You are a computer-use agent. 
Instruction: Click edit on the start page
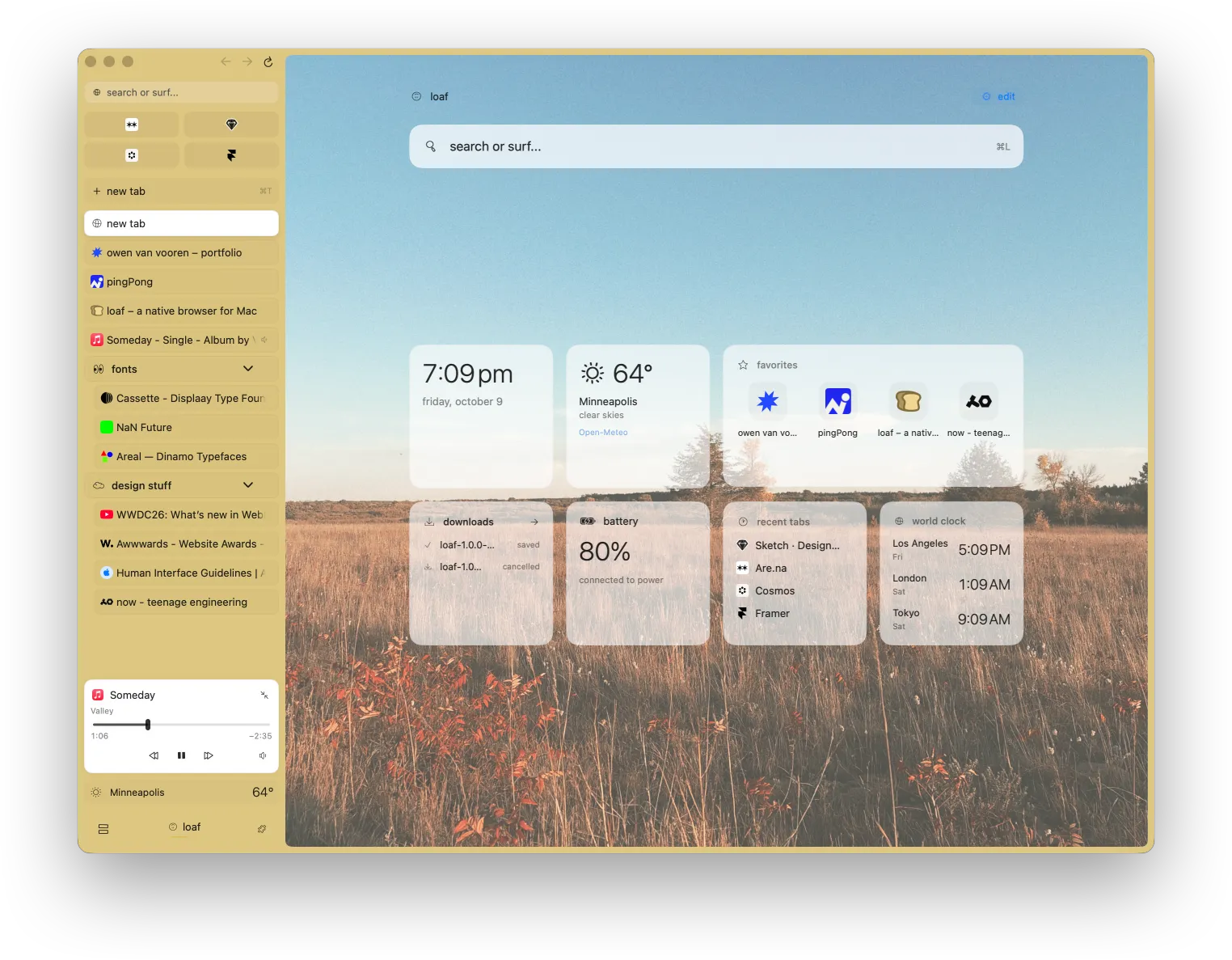(x=998, y=96)
